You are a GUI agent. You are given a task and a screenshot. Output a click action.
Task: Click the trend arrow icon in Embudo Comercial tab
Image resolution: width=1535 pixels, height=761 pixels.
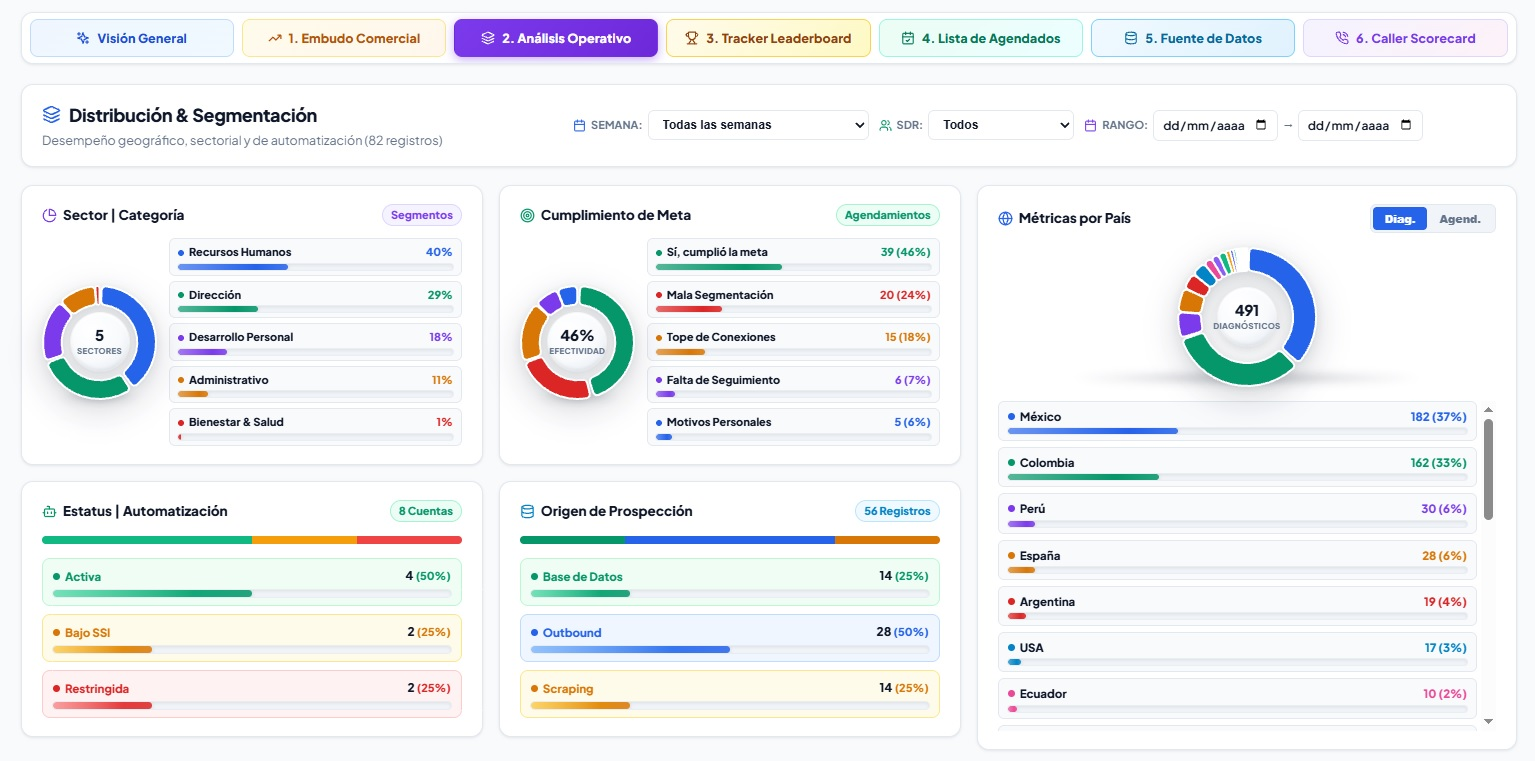[275, 38]
